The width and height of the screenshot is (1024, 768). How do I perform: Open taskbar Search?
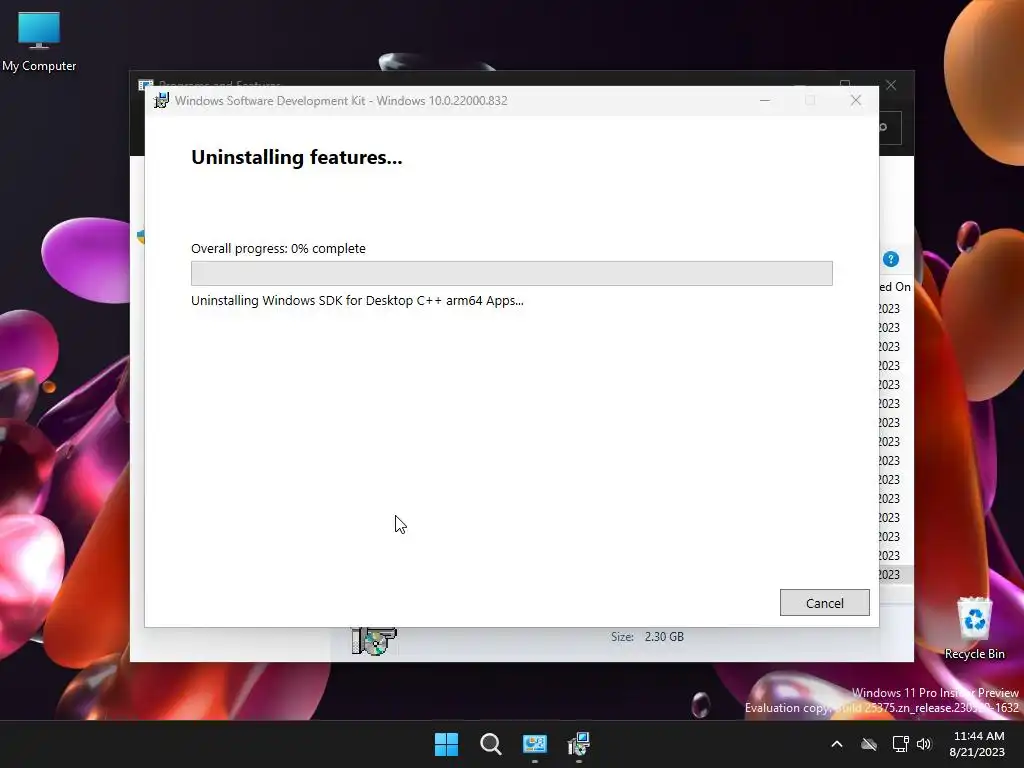(490, 744)
